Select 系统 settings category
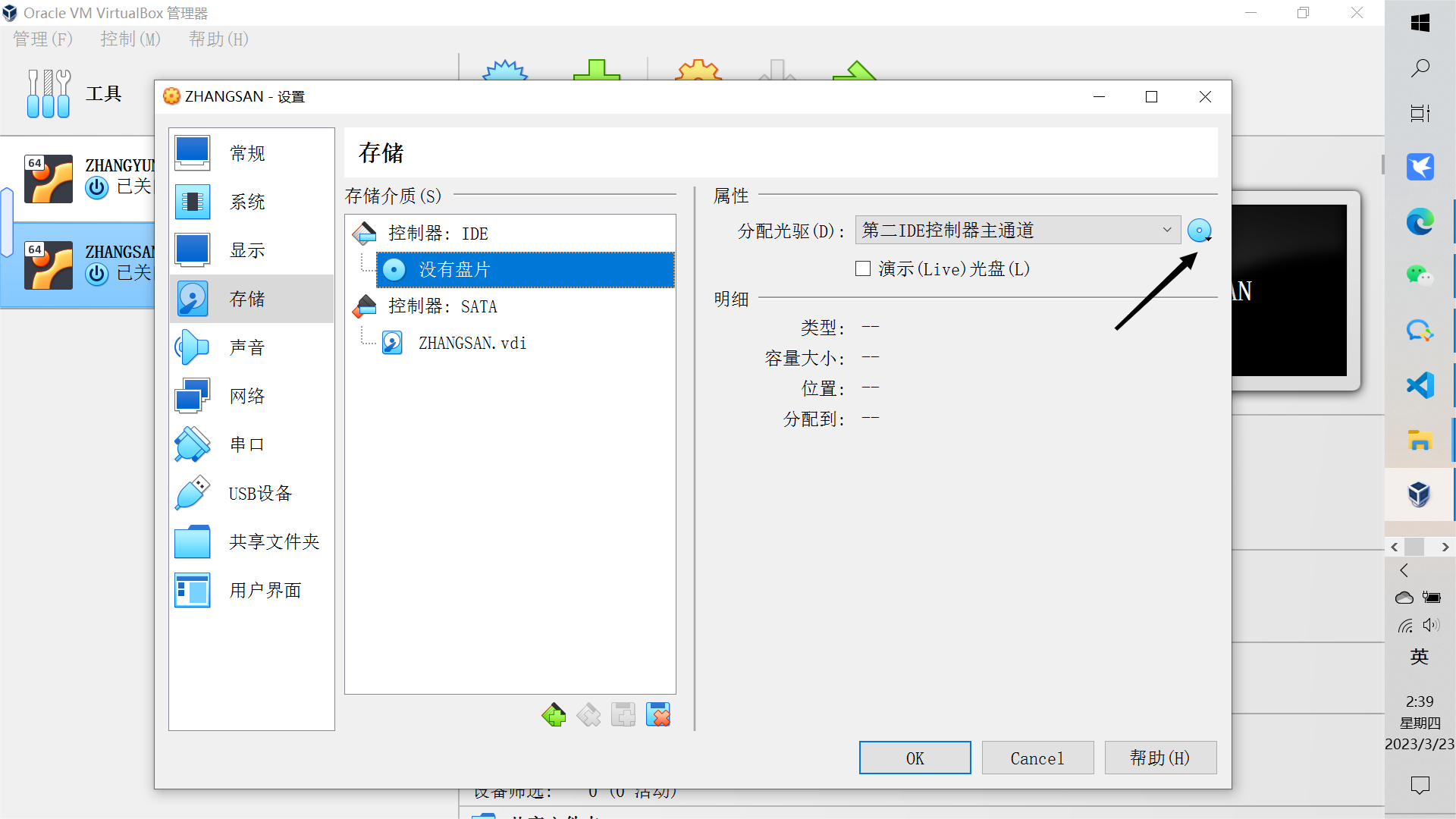The width and height of the screenshot is (1456, 819). coord(251,202)
